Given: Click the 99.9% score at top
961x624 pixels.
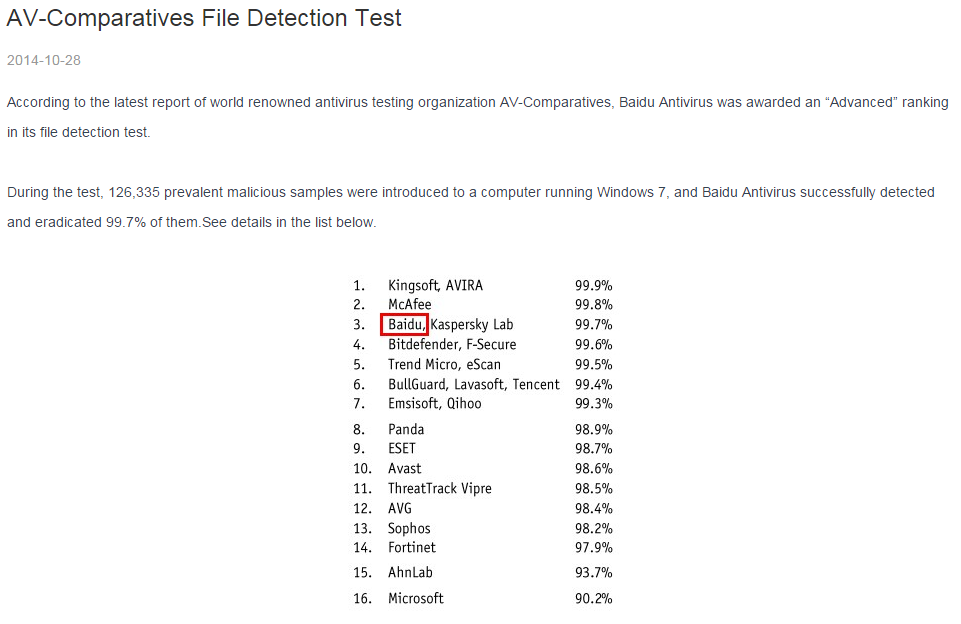Looking at the screenshot, I should (593, 285).
